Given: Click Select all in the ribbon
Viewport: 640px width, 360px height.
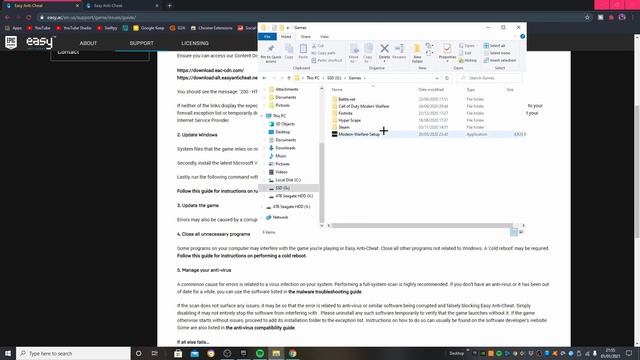Looking at the screenshot, I should pyautogui.click(x=494, y=46).
